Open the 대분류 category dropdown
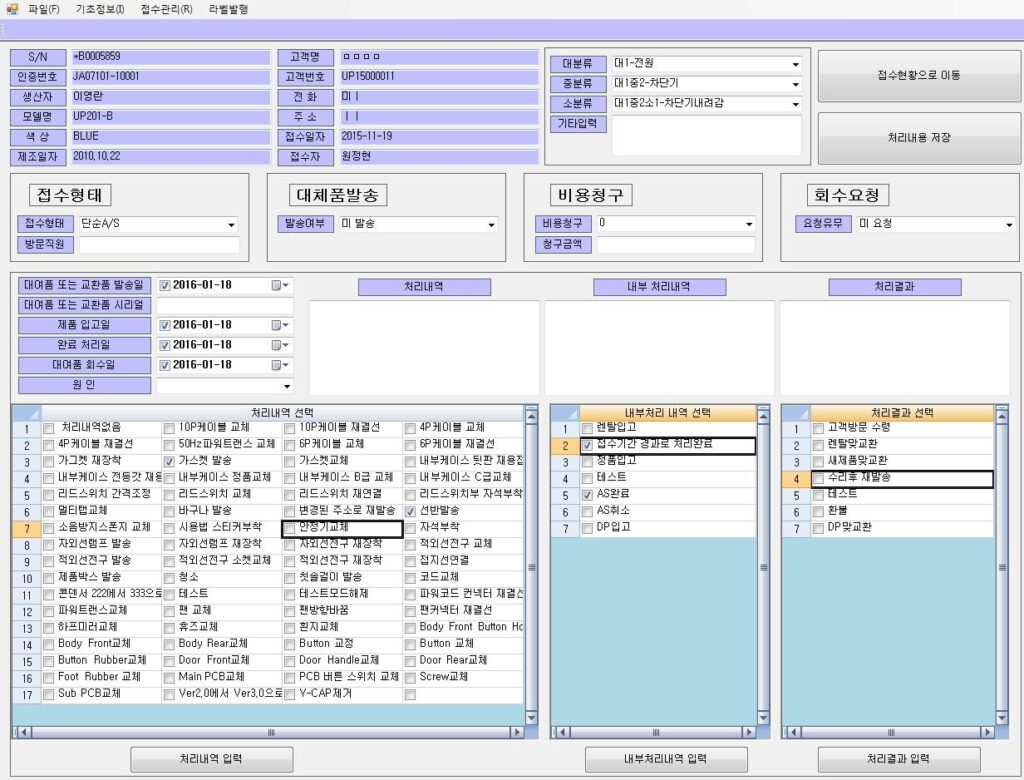 pyautogui.click(x=796, y=64)
